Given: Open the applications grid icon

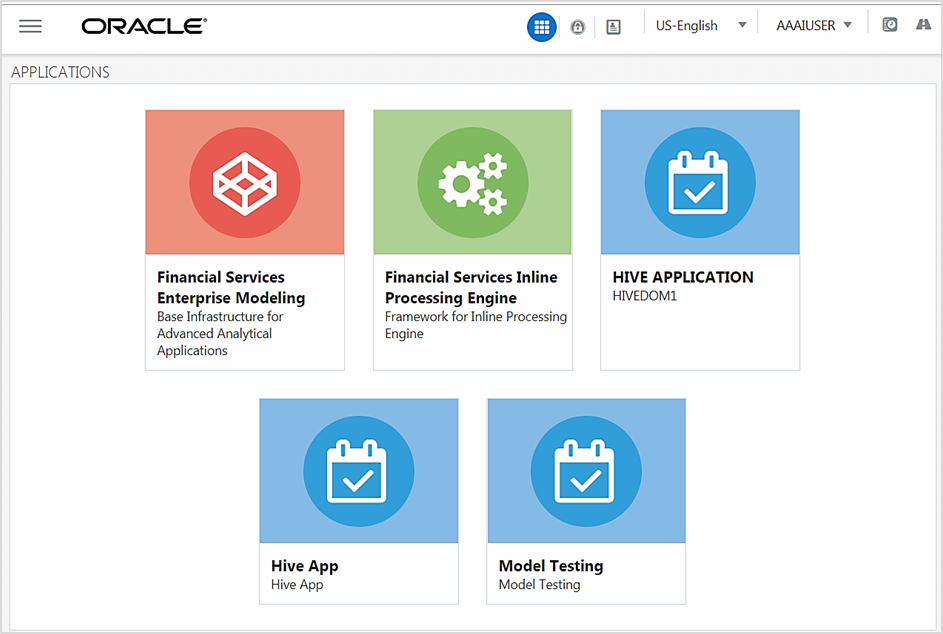Looking at the screenshot, I should (x=541, y=27).
